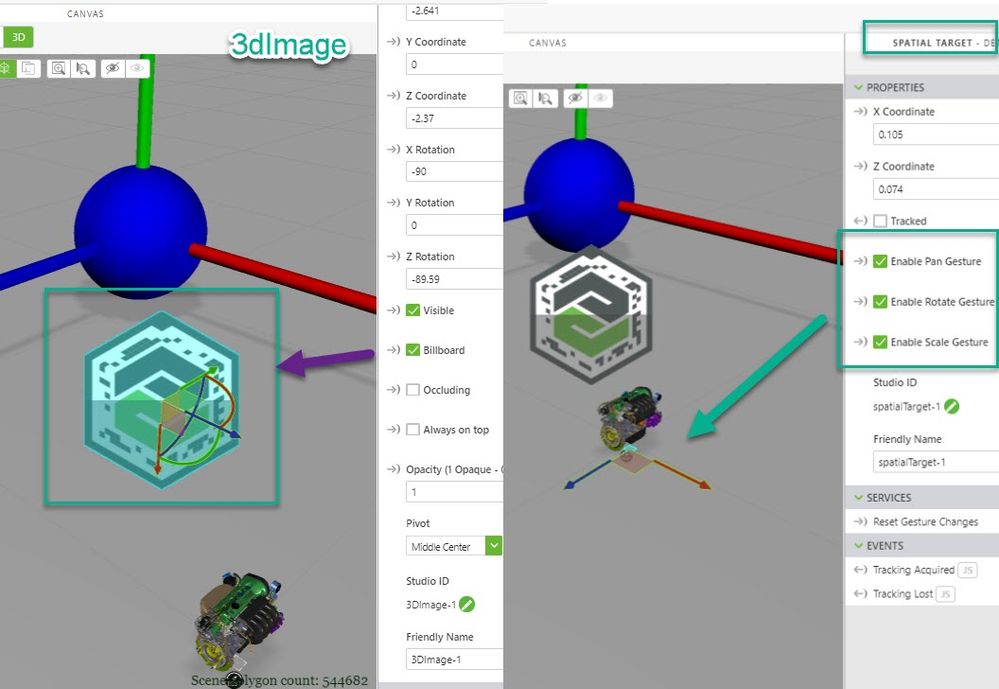Click the Reset Gesture Changes service

(925, 521)
